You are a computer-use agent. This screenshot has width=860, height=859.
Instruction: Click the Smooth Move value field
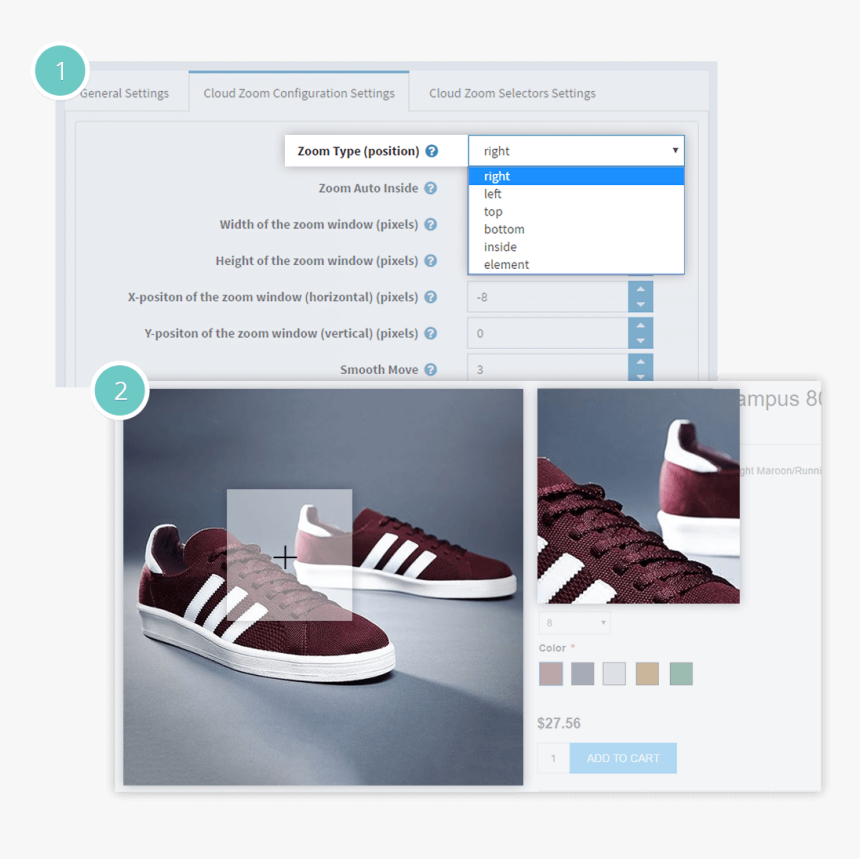[x=547, y=370]
